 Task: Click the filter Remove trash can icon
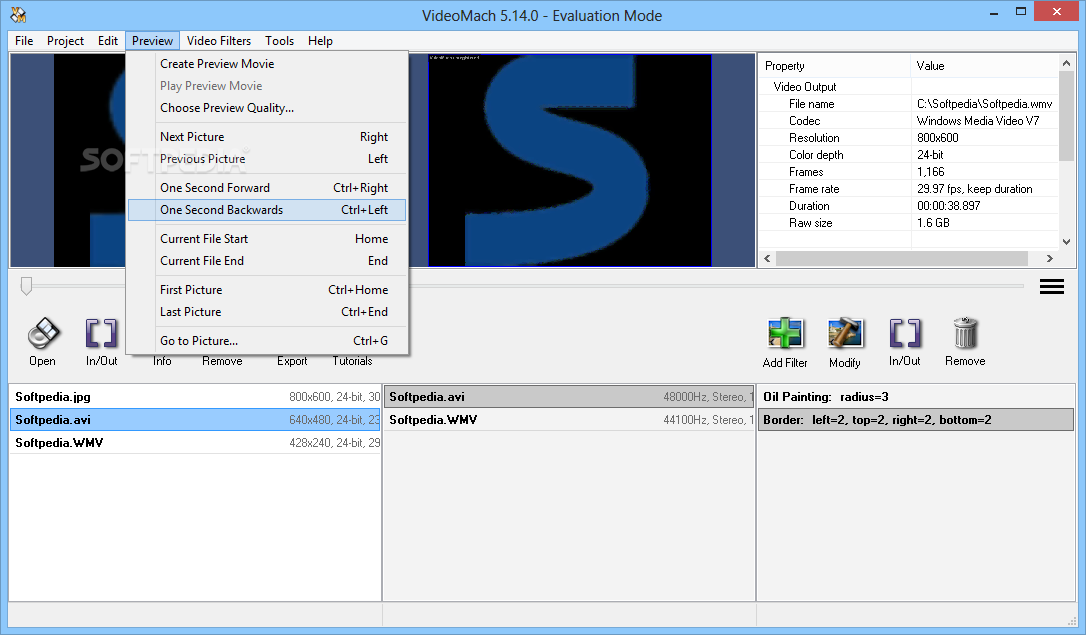[965, 334]
